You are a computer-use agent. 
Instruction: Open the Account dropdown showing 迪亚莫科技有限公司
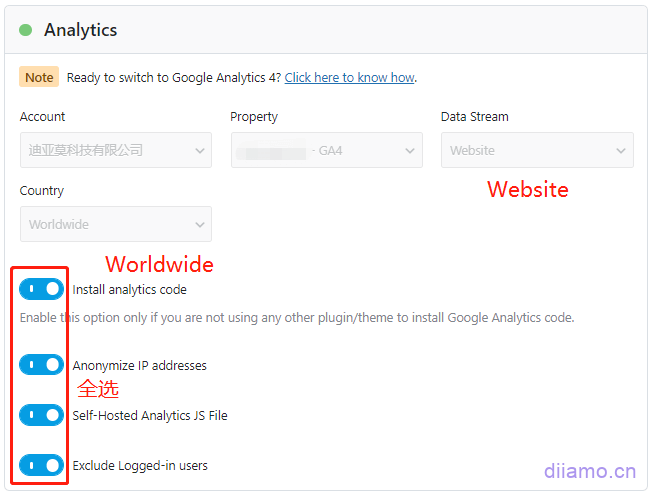click(x=105, y=151)
